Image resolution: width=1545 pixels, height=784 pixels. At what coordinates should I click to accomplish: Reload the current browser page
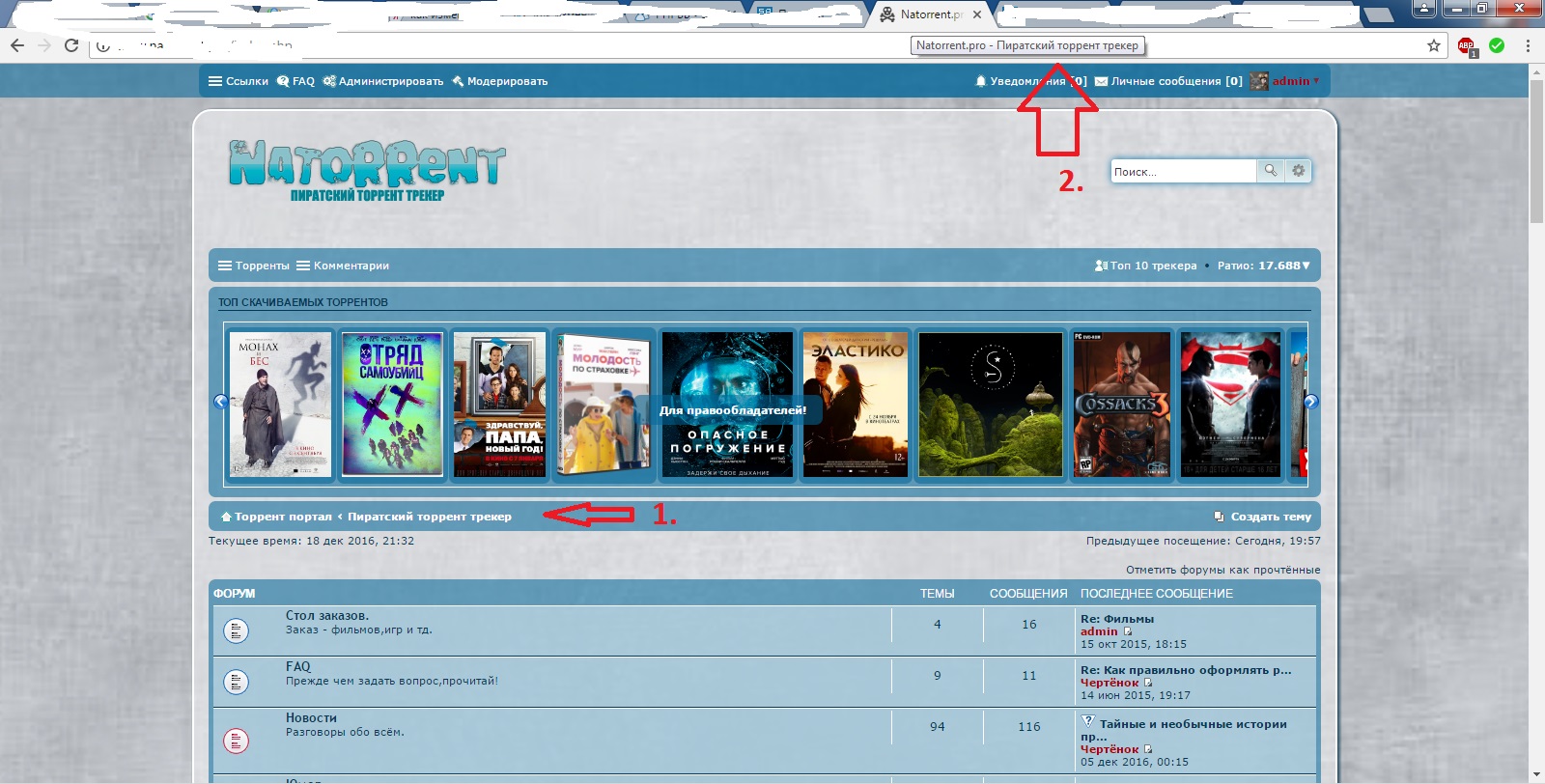click(x=71, y=45)
